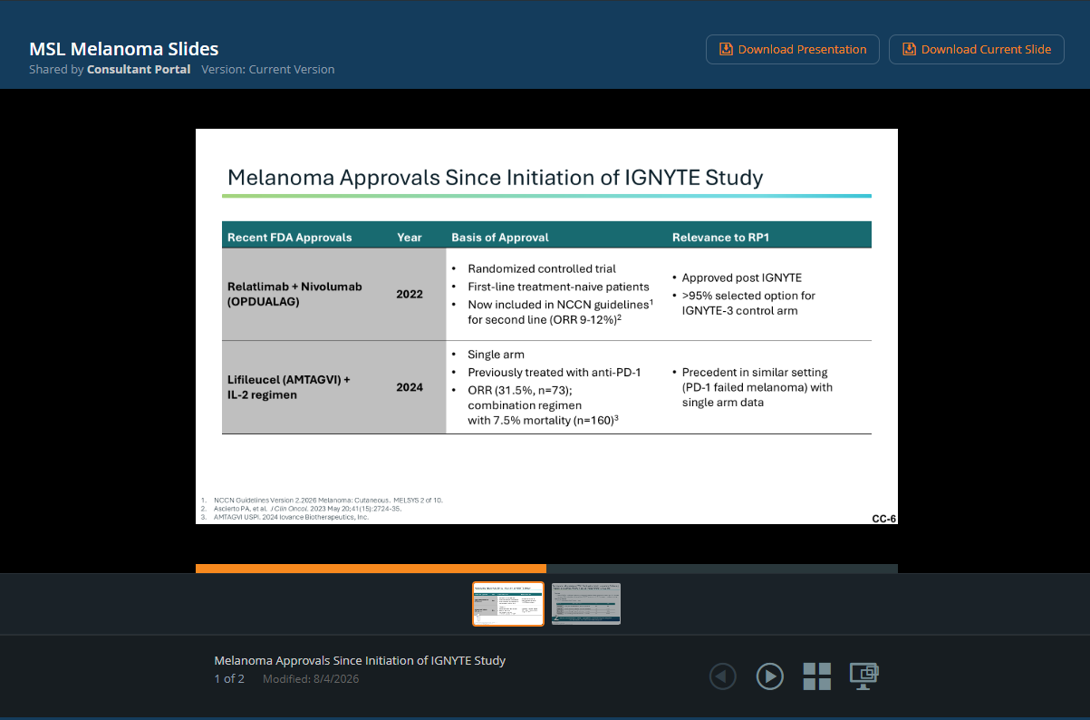Screen dimensions: 1090x720
Task: Click the 'Modified: 8/4/2026' date text
Action: (x=311, y=679)
